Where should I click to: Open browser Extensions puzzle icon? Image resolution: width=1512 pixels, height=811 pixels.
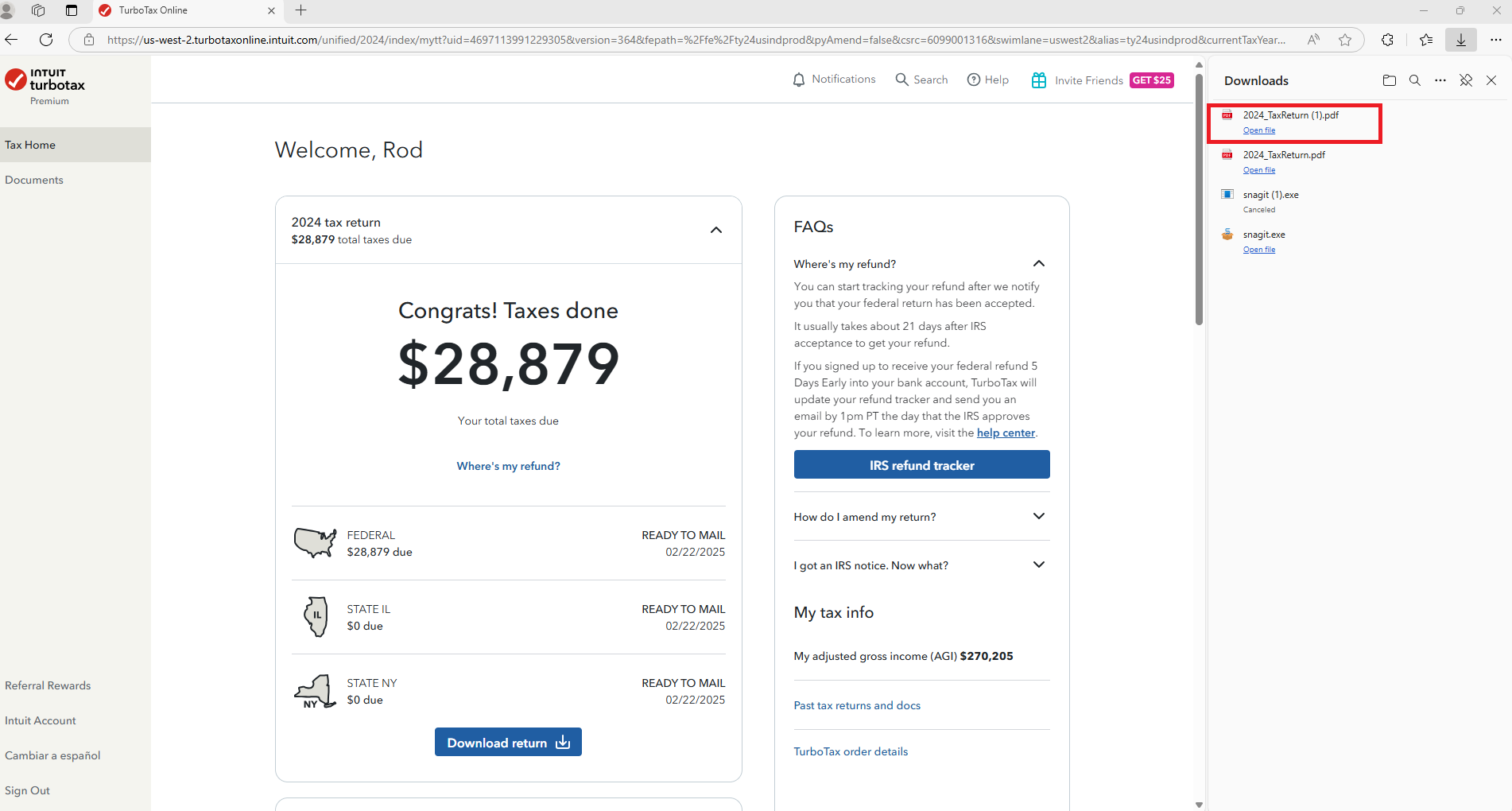tap(1388, 40)
